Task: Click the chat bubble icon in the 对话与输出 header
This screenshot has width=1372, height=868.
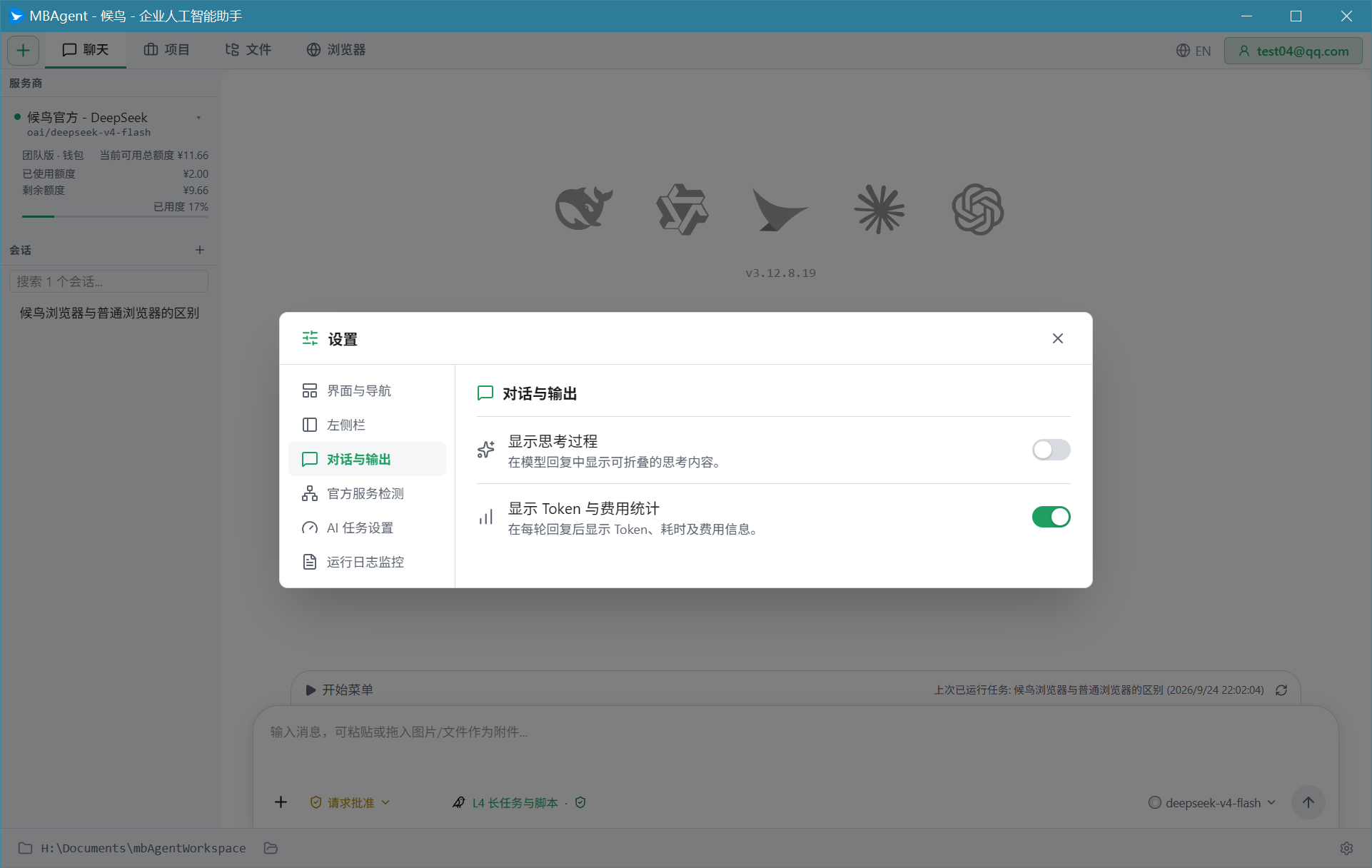Action: (x=485, y=393)
